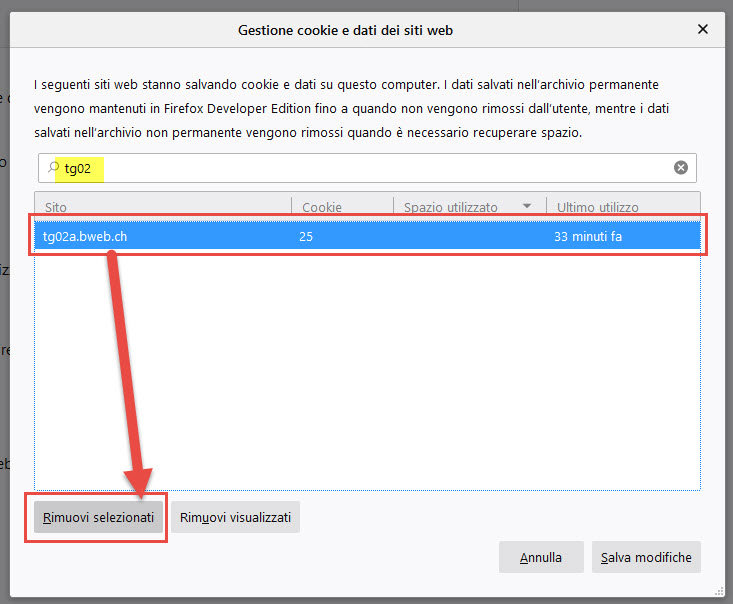The height and width of the screenshot is (604, 733).
Task: Click the empty space-used cell of tg02a.bweb.ch
Action: coord(468,238)
